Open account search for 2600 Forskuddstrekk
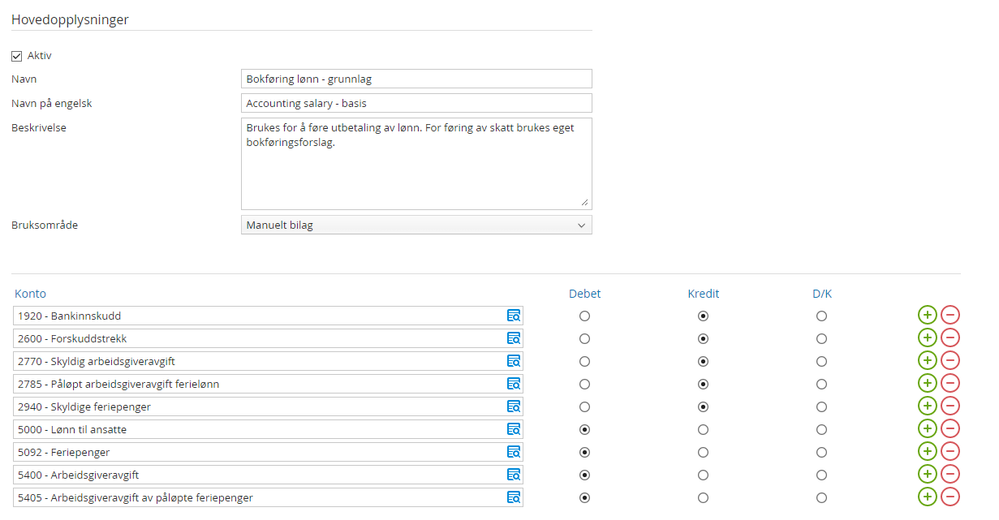This screenshot has height=520, width=999. [514, 339]
